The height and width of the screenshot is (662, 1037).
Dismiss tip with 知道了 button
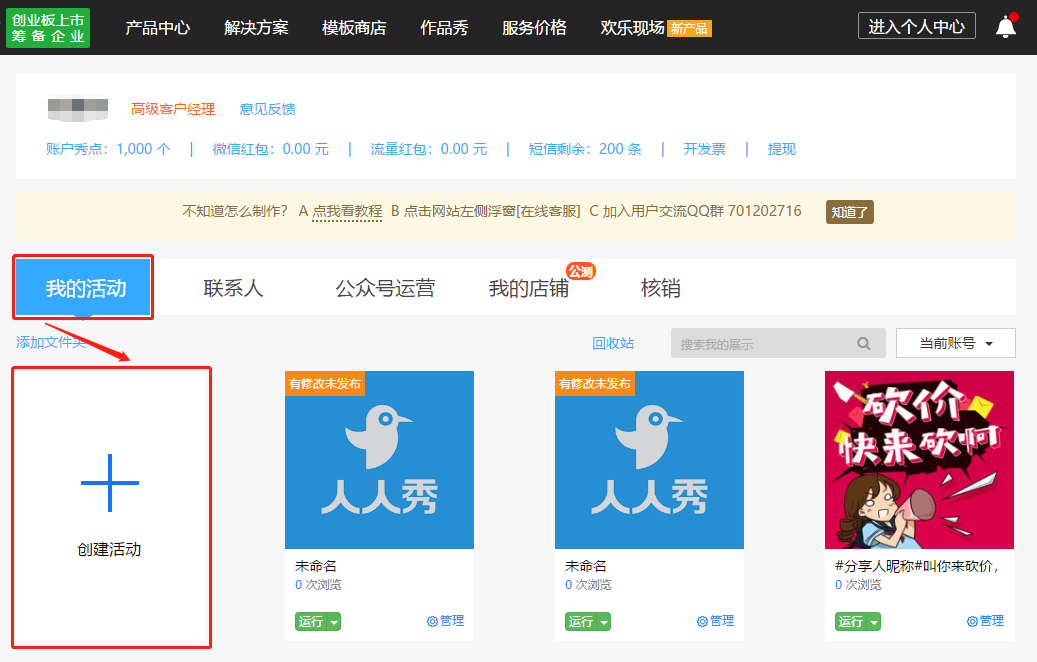pyautogui.click(x=850, y=212)
